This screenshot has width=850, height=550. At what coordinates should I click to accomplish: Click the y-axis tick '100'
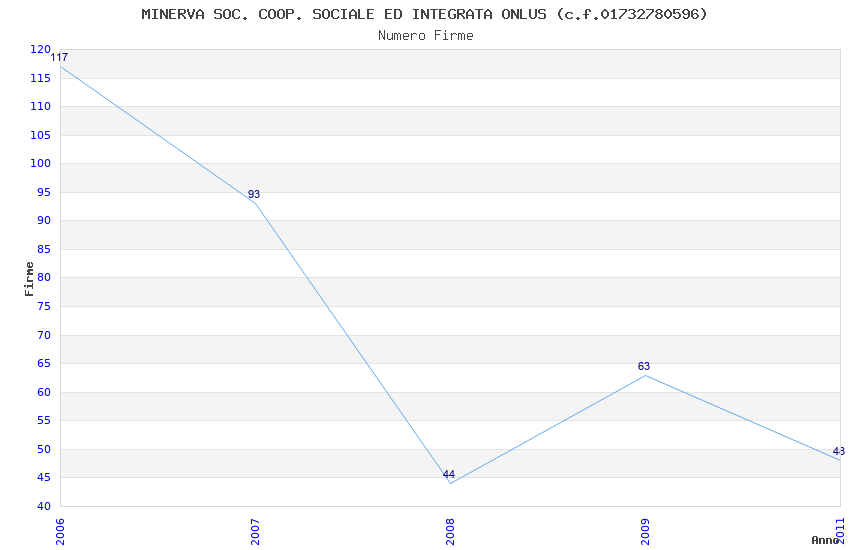coord(41,163)
